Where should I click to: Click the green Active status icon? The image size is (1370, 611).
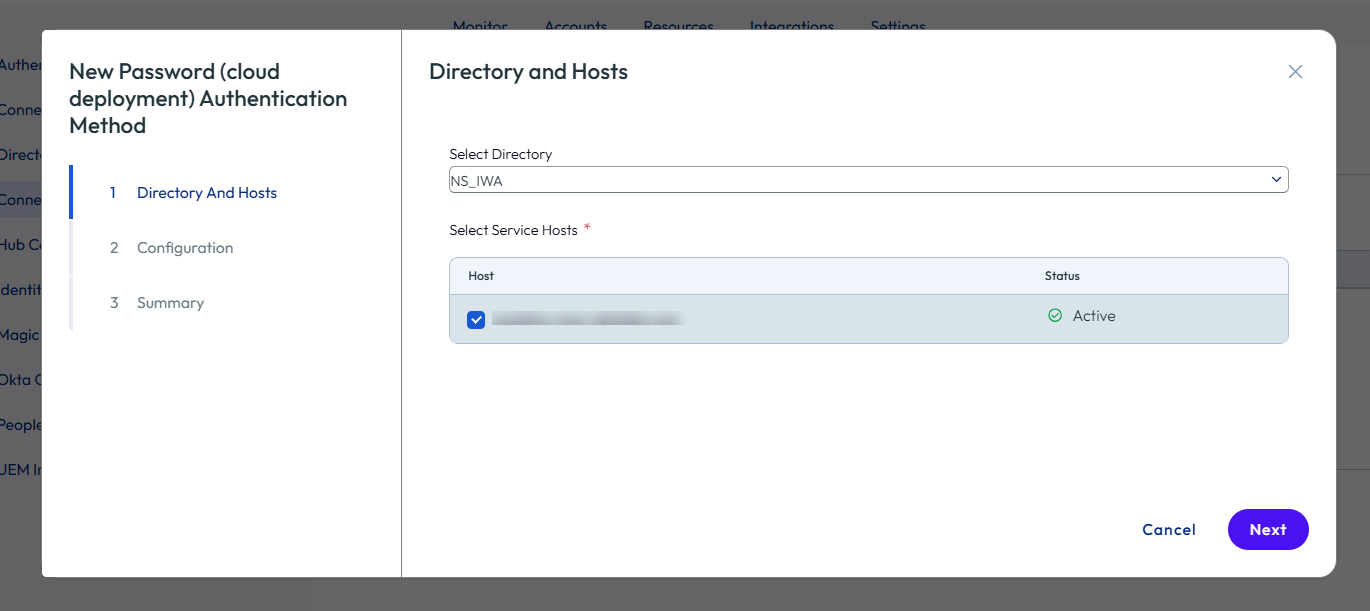tap(1055, 316)
